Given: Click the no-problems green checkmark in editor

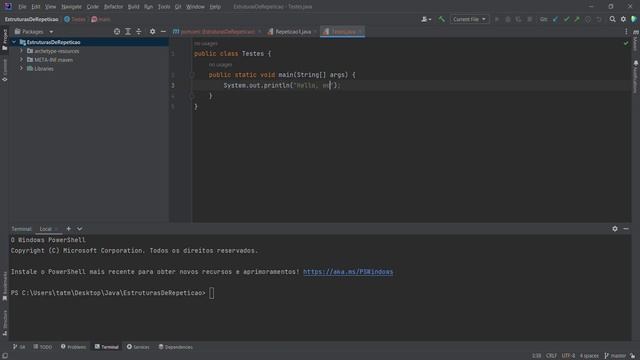Looking at the screenshot, I should pyautogui.click(x=626, y=43).
